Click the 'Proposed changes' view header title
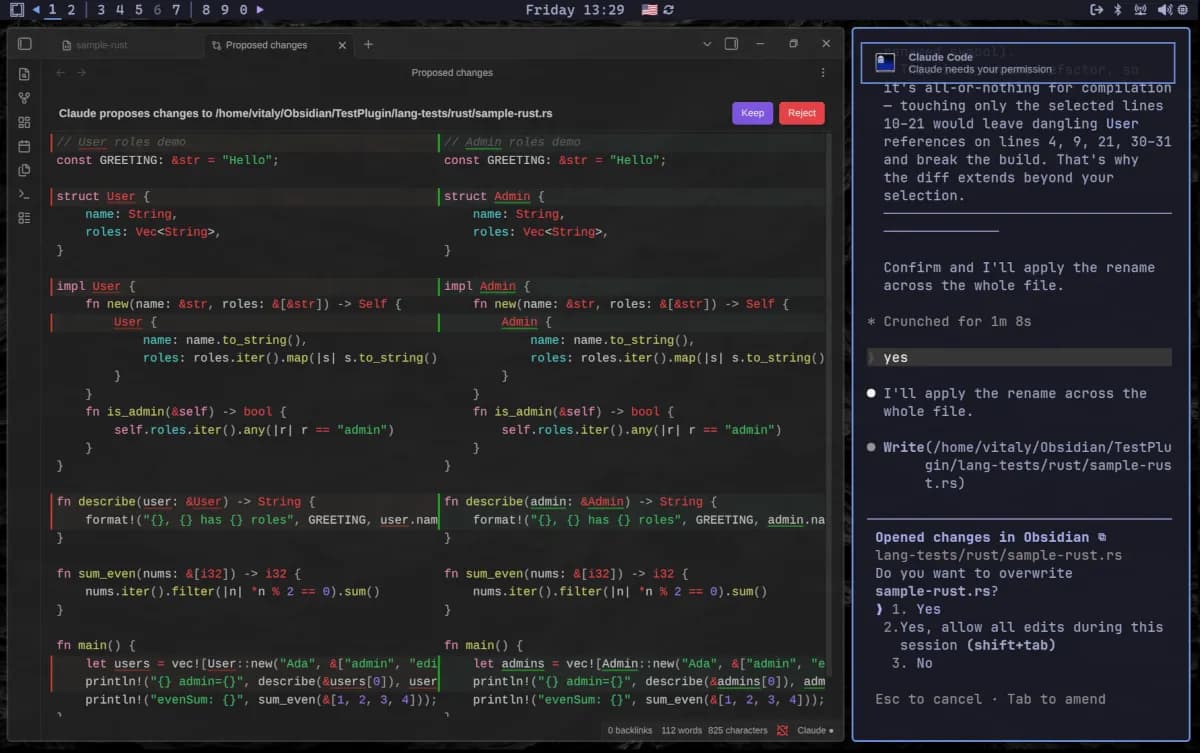This screenshot has height=753, width=1200. click(x=452, y=72)
